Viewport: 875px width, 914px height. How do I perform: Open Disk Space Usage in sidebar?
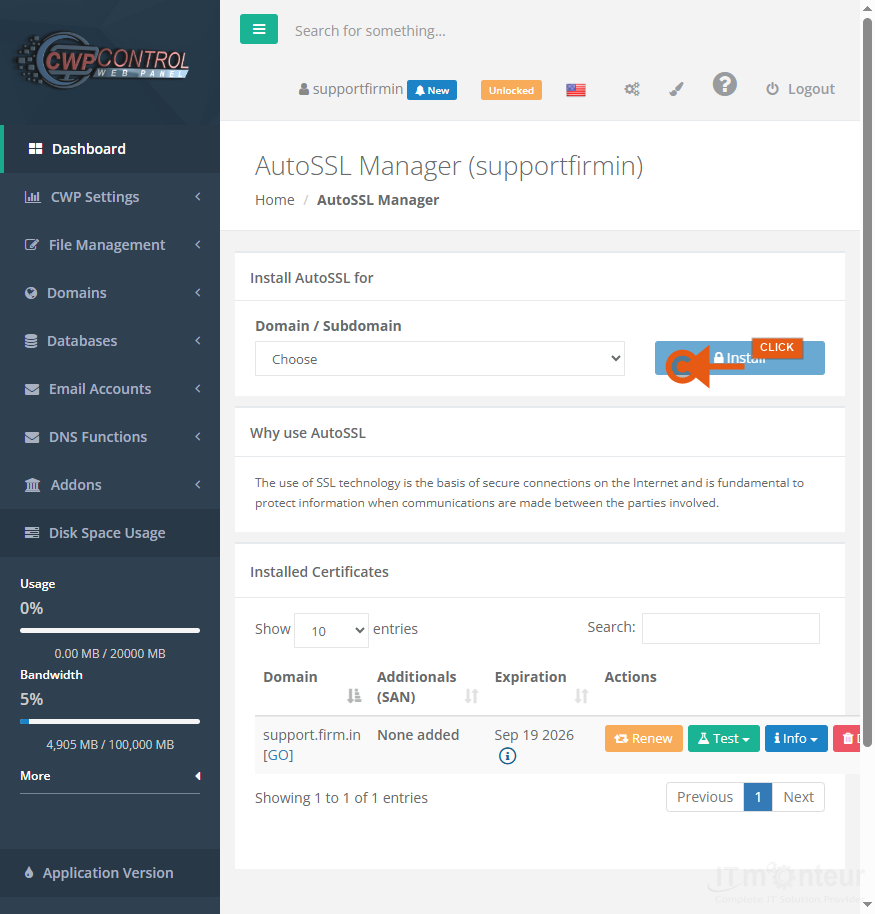(110, 533)
